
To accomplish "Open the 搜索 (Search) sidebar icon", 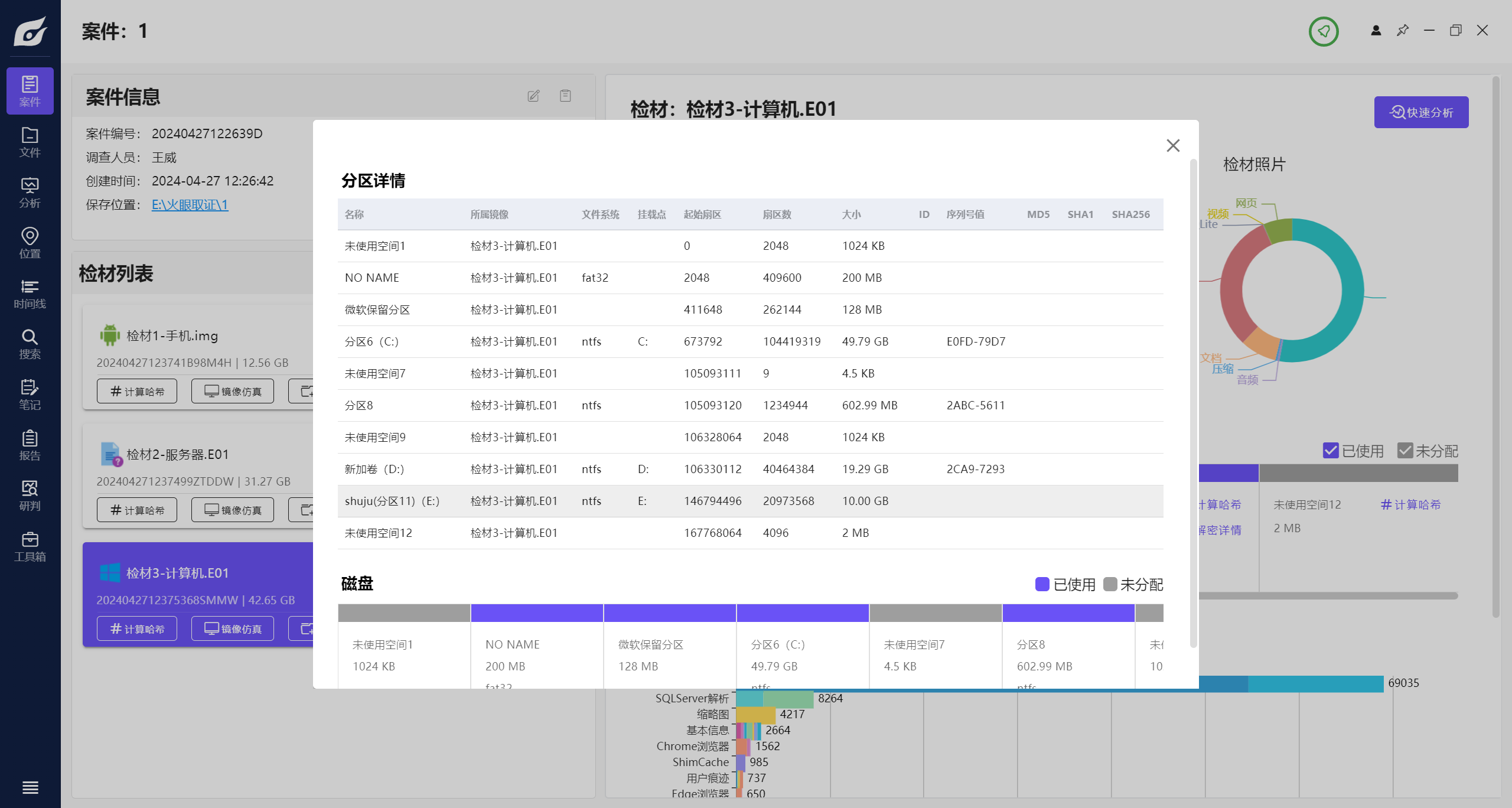I will pos(30,344).
